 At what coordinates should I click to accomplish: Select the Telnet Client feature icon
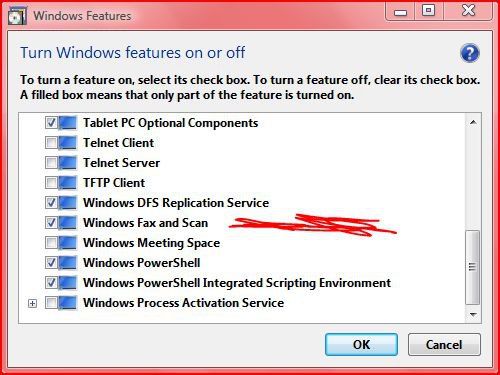(68, 143)
